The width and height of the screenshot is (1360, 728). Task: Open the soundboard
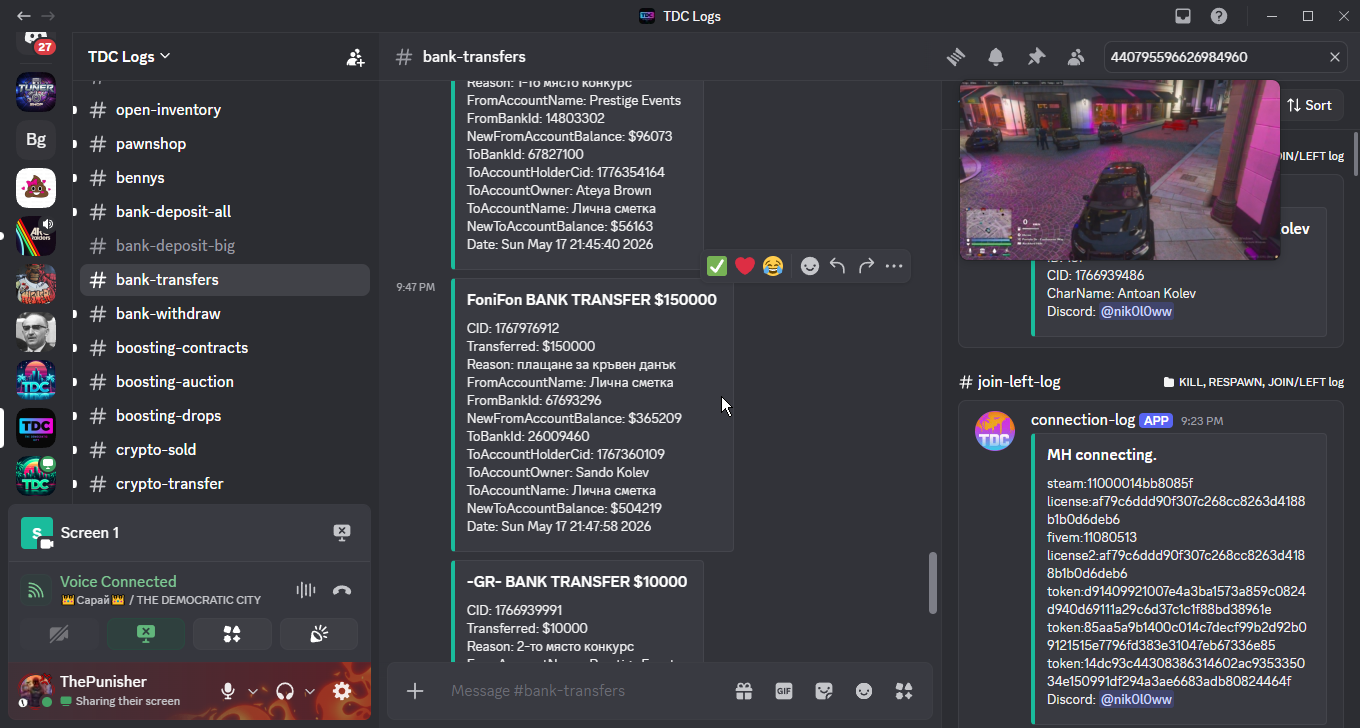[319, 634]
